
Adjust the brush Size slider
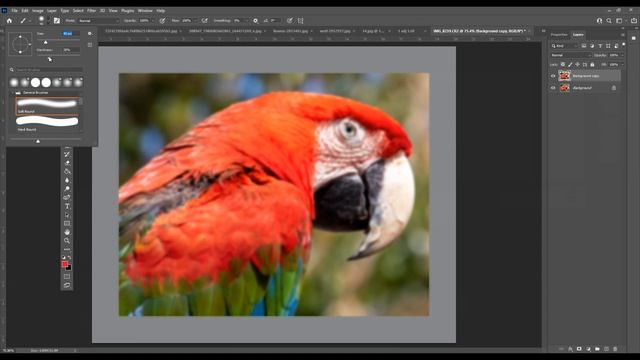click(x=46, y=42)
